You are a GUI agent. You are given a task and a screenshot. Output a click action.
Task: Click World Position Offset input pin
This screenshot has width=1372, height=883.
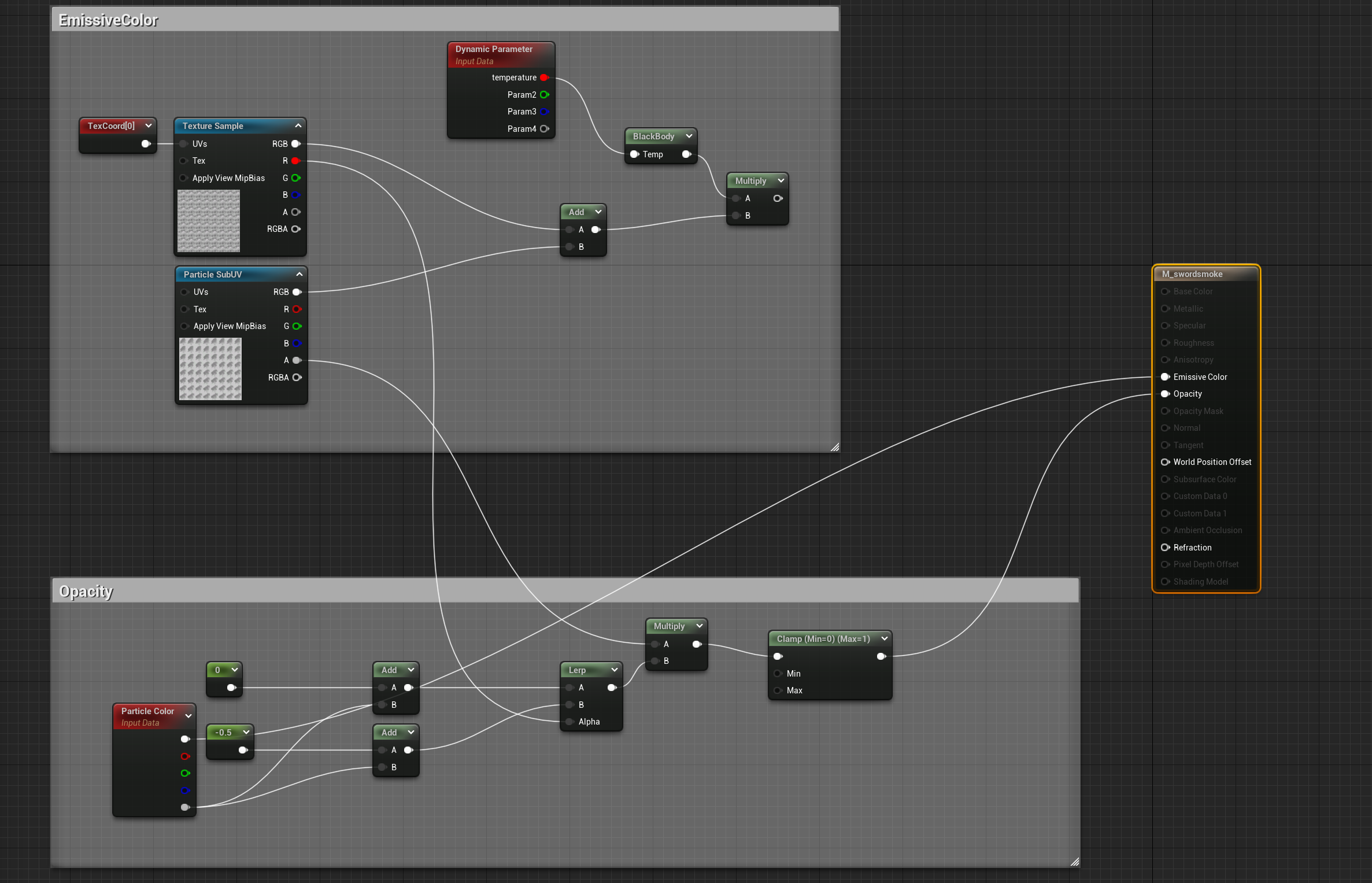pos(1165,462)
